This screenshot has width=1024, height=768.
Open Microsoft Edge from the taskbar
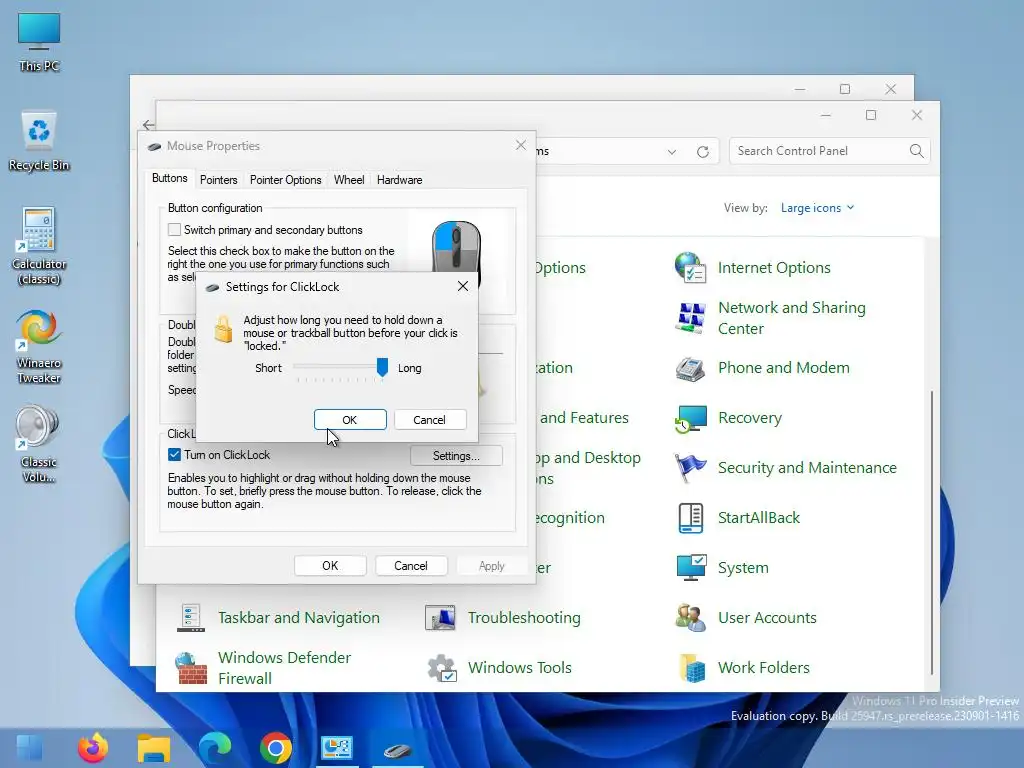point(215,748)
